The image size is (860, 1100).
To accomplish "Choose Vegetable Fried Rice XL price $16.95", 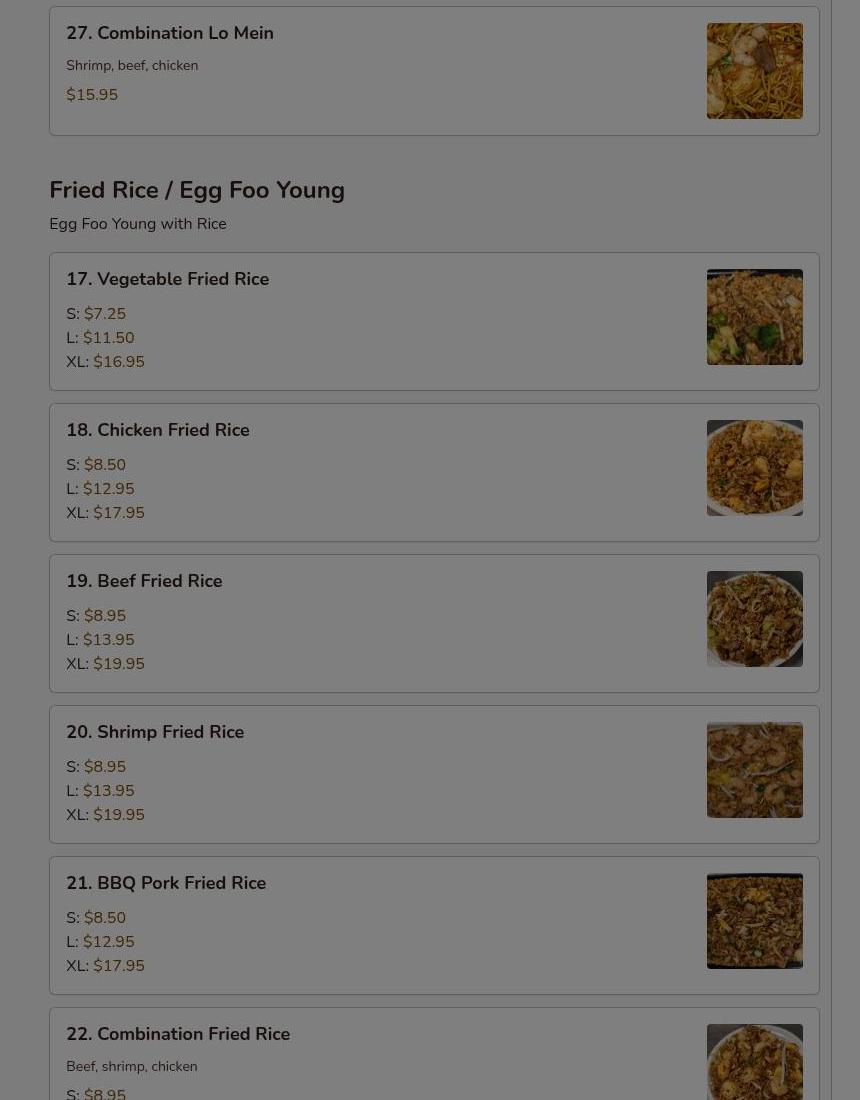I will click(x=119, y=362).
